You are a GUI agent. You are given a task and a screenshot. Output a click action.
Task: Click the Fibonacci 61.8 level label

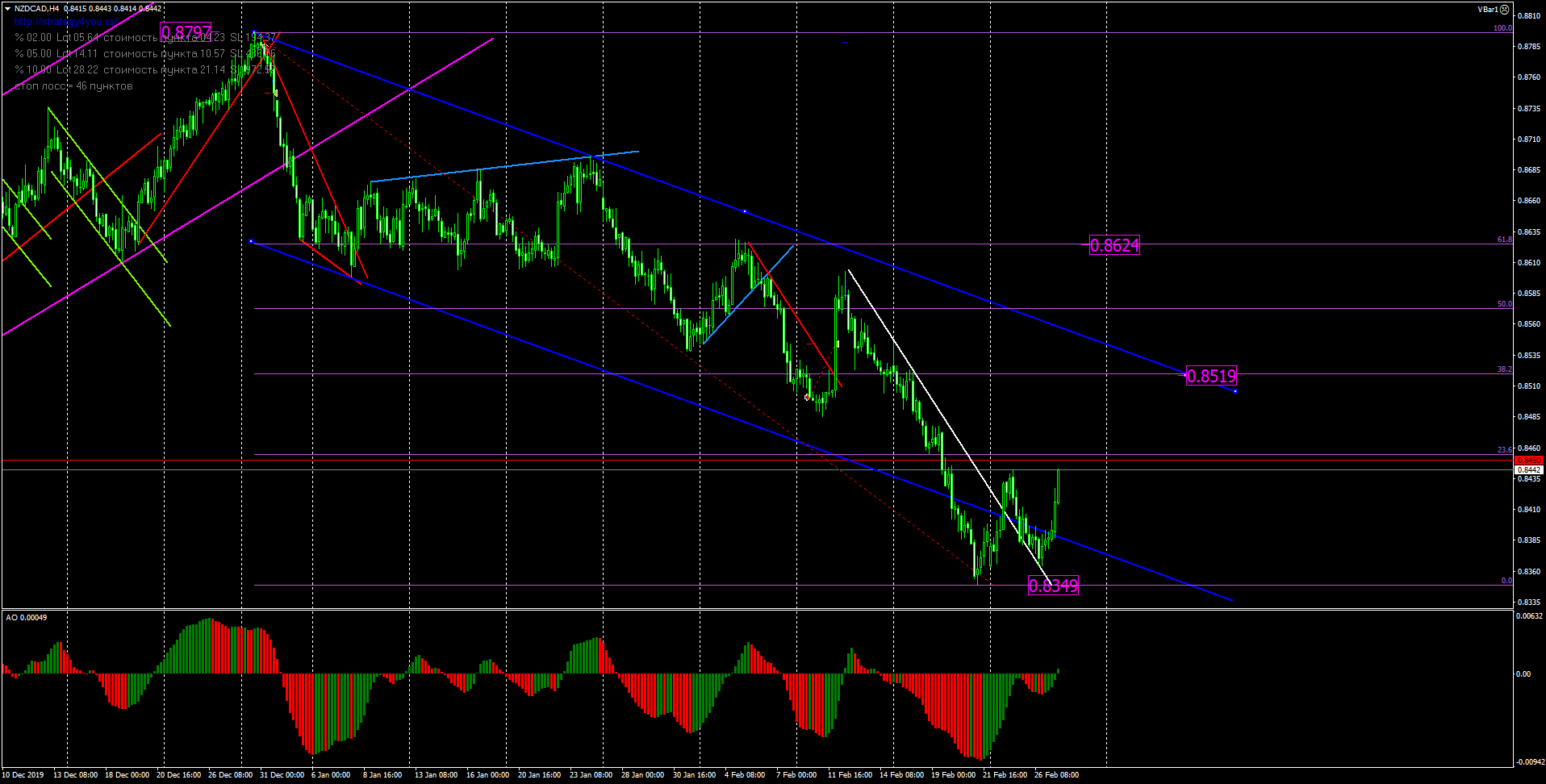(1504, 240)
